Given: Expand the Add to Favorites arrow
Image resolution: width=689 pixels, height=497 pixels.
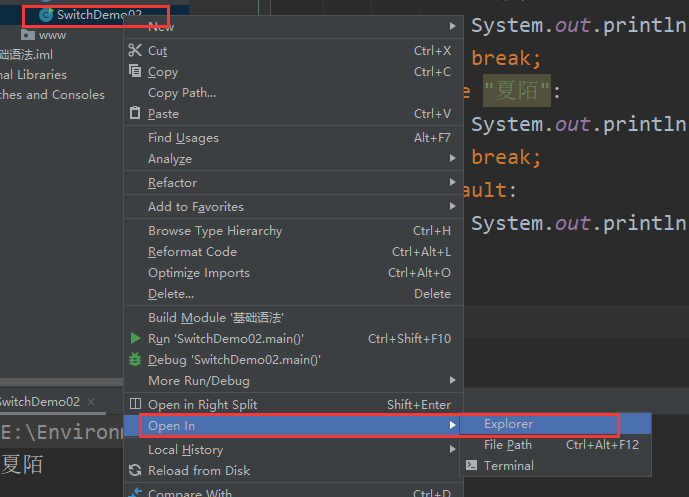Looking at the screenshot, I should [x=452, y=206].
